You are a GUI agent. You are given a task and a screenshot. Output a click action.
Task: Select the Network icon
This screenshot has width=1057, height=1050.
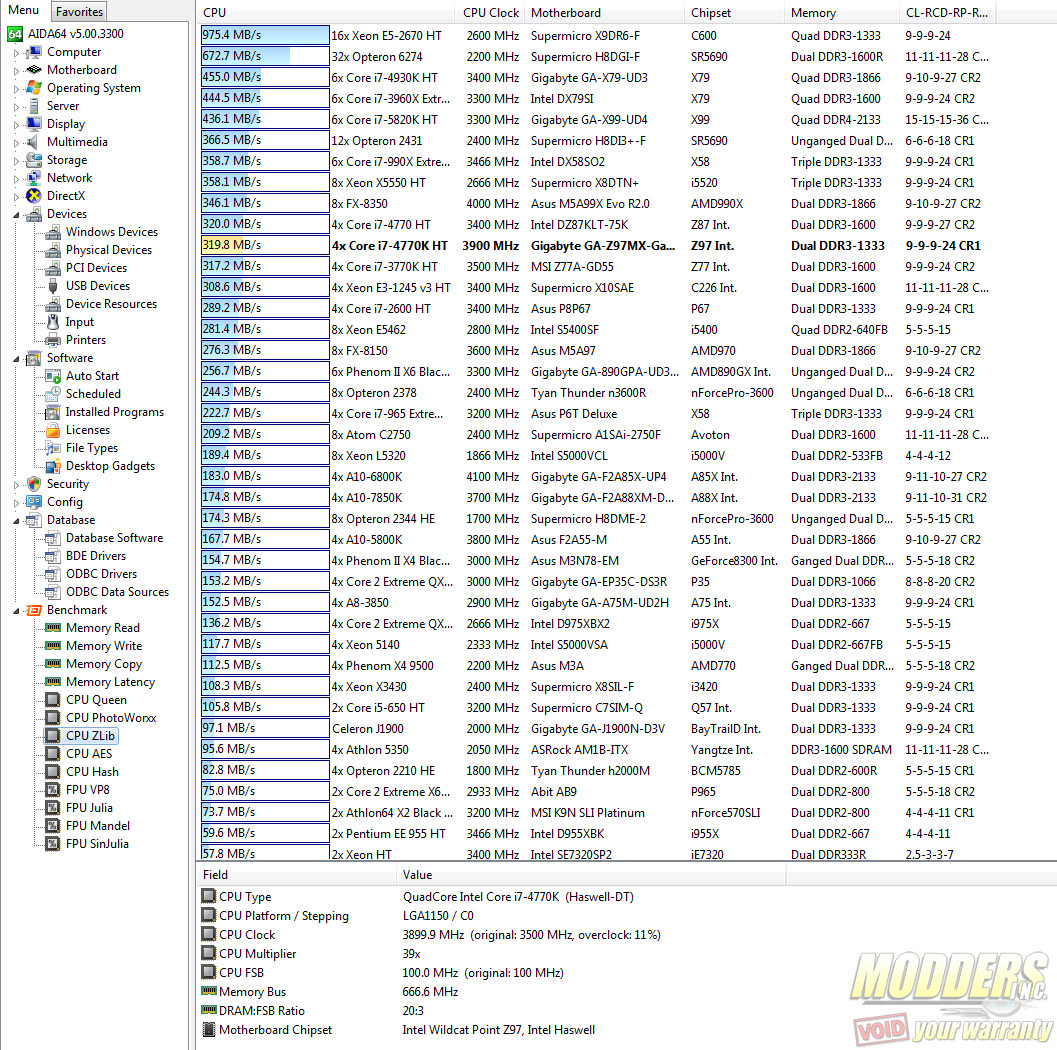pyautogui.click(x=34, y=178)
